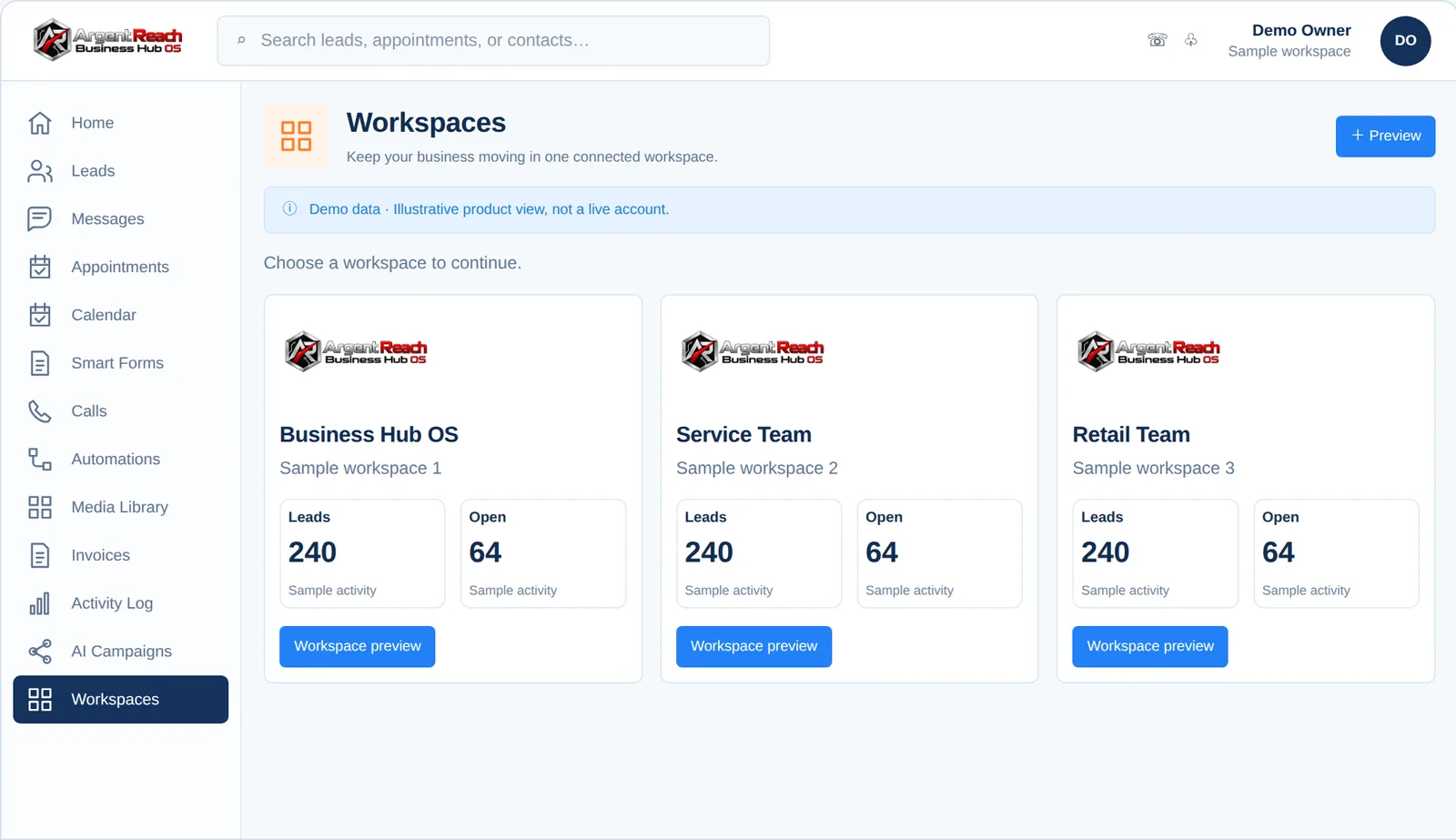Click the info icon in demo data banner
Screen dimensions: 1456x840
click(289, 208)
